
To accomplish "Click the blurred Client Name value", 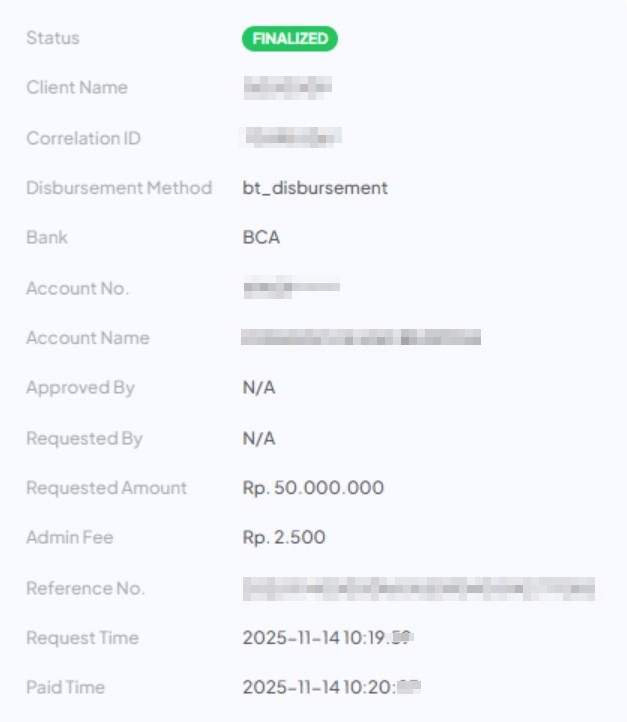I will (x=287, y=88).
